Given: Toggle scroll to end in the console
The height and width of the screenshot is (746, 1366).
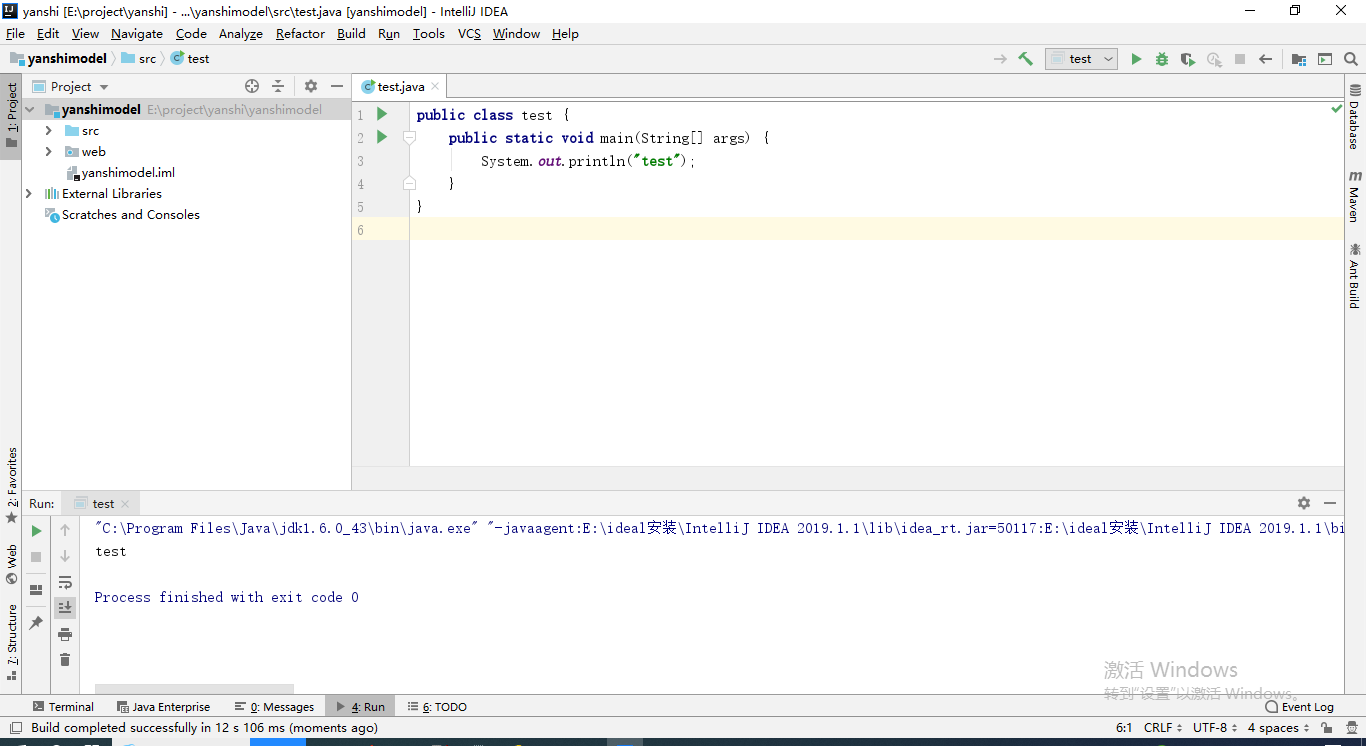Looking at the screenshot, I should click(65, 607).
